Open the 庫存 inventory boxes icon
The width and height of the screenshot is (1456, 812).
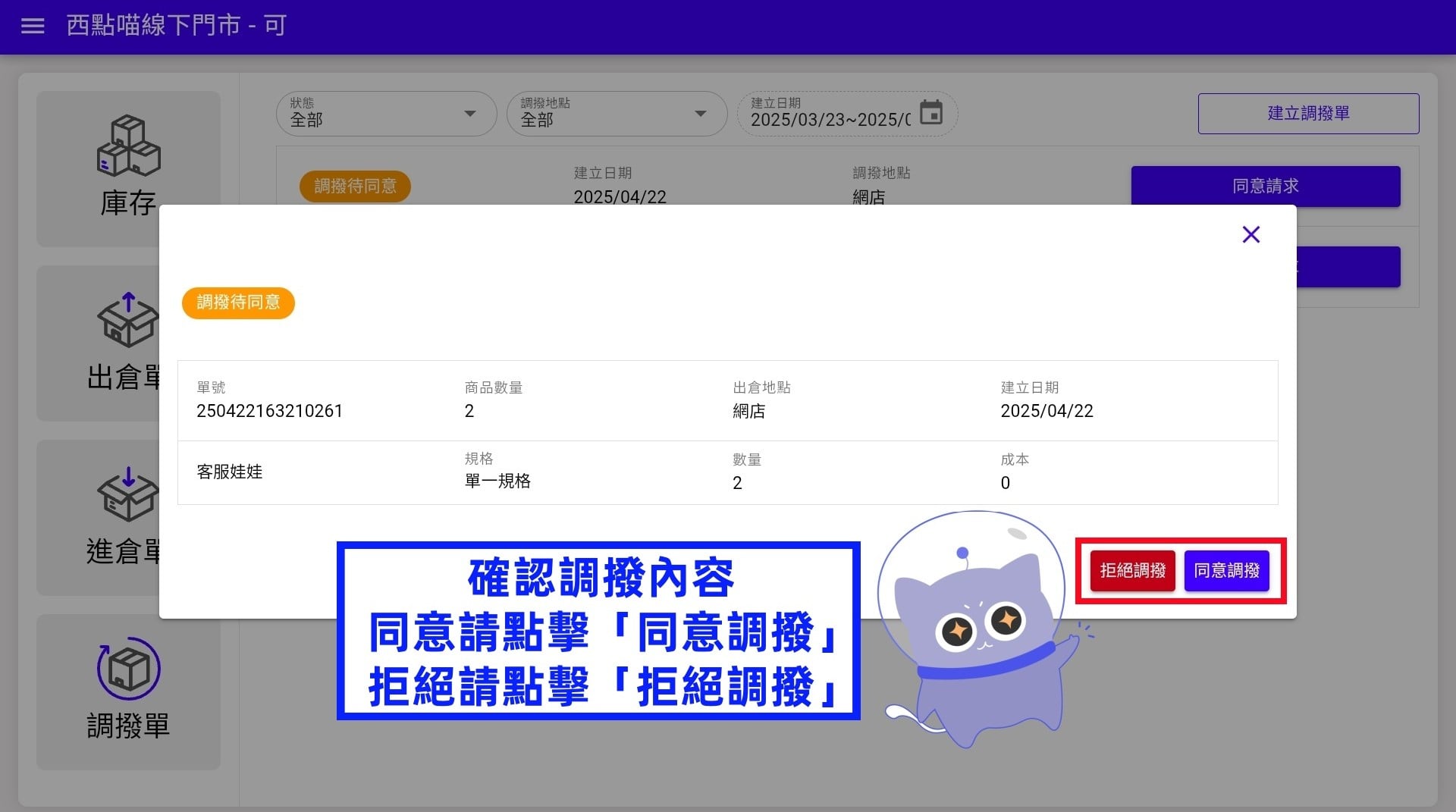click(128, 146)
